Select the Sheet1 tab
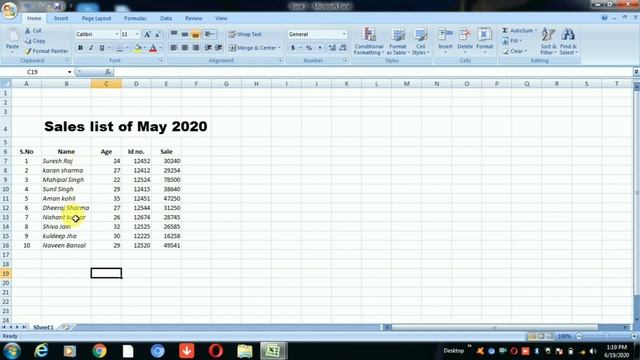 [43, 327]
